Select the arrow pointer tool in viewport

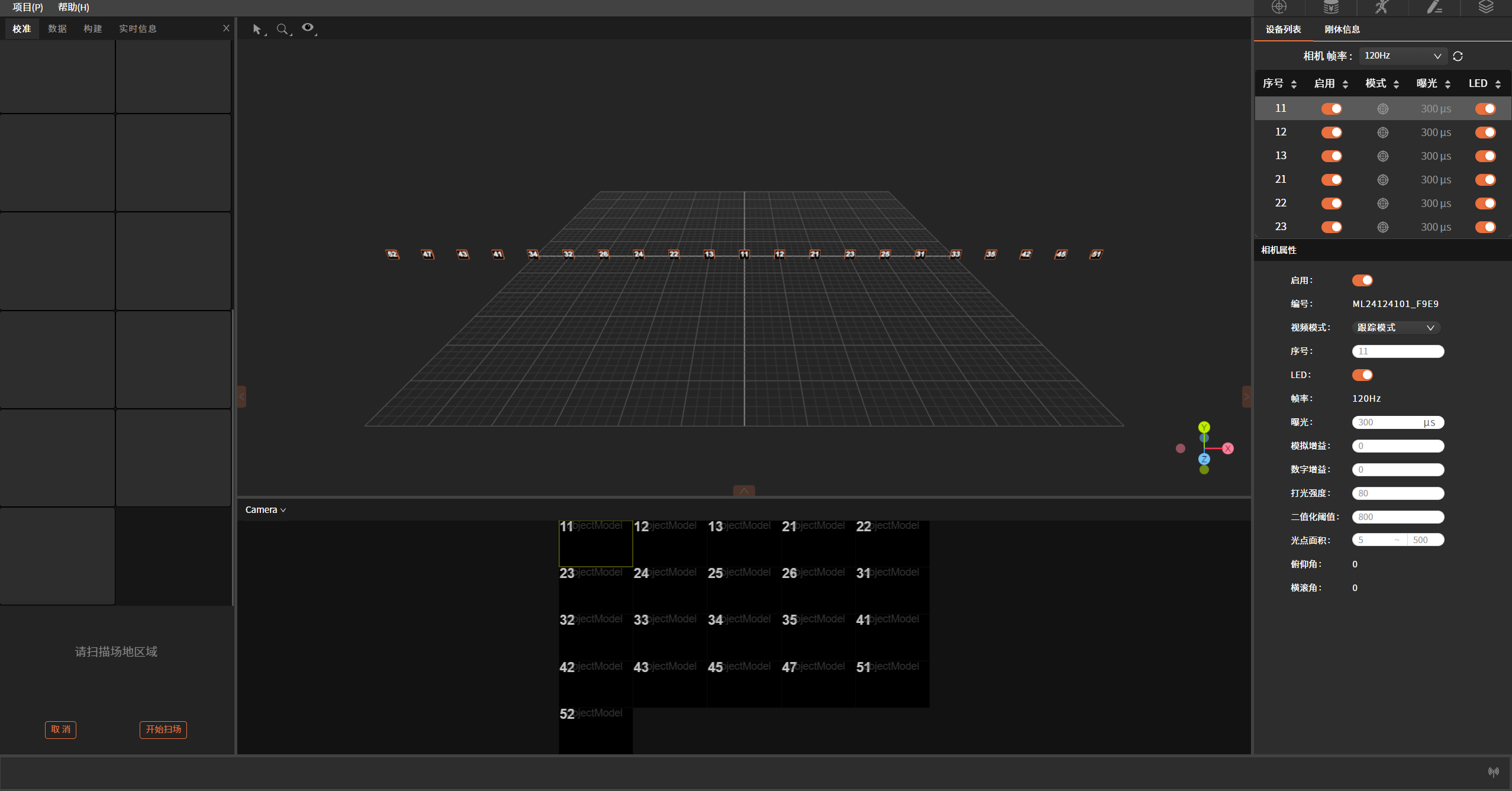(x=257, y=29)
